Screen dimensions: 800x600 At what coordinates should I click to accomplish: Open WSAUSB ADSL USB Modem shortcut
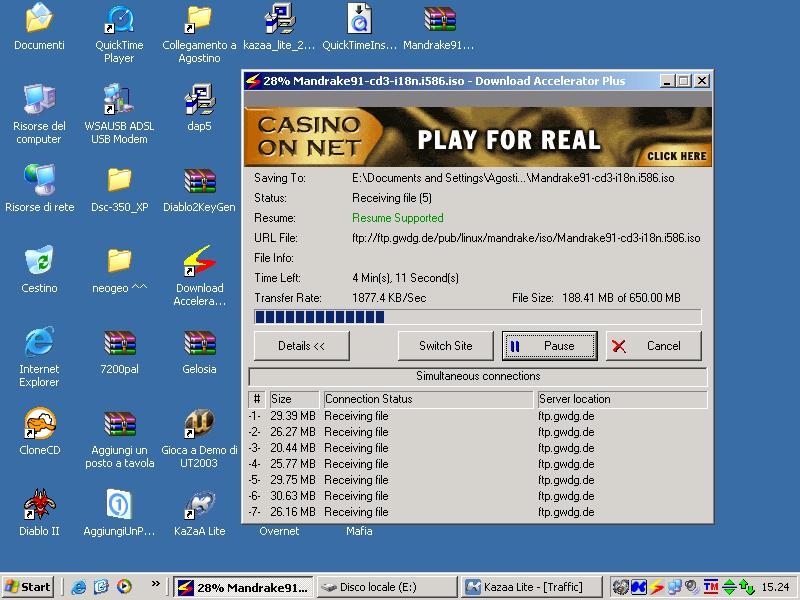119,99
